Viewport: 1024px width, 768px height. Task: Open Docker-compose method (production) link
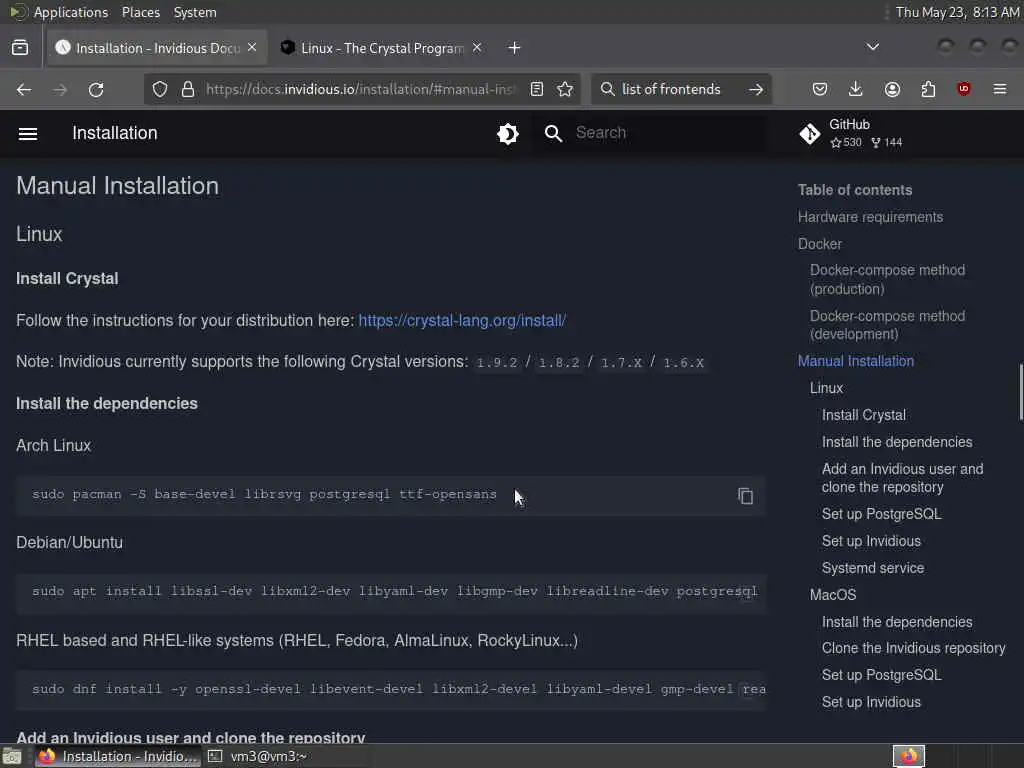pos(888,280)
